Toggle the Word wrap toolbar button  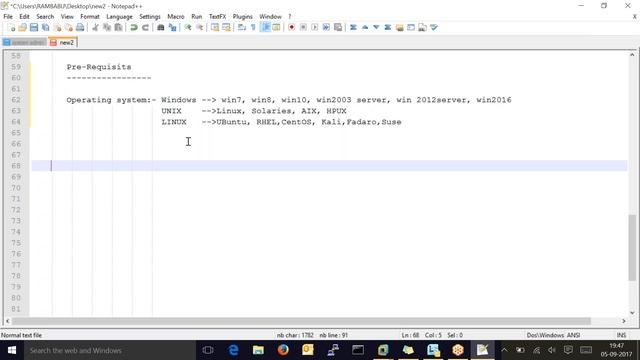click(x=242, y=27)
